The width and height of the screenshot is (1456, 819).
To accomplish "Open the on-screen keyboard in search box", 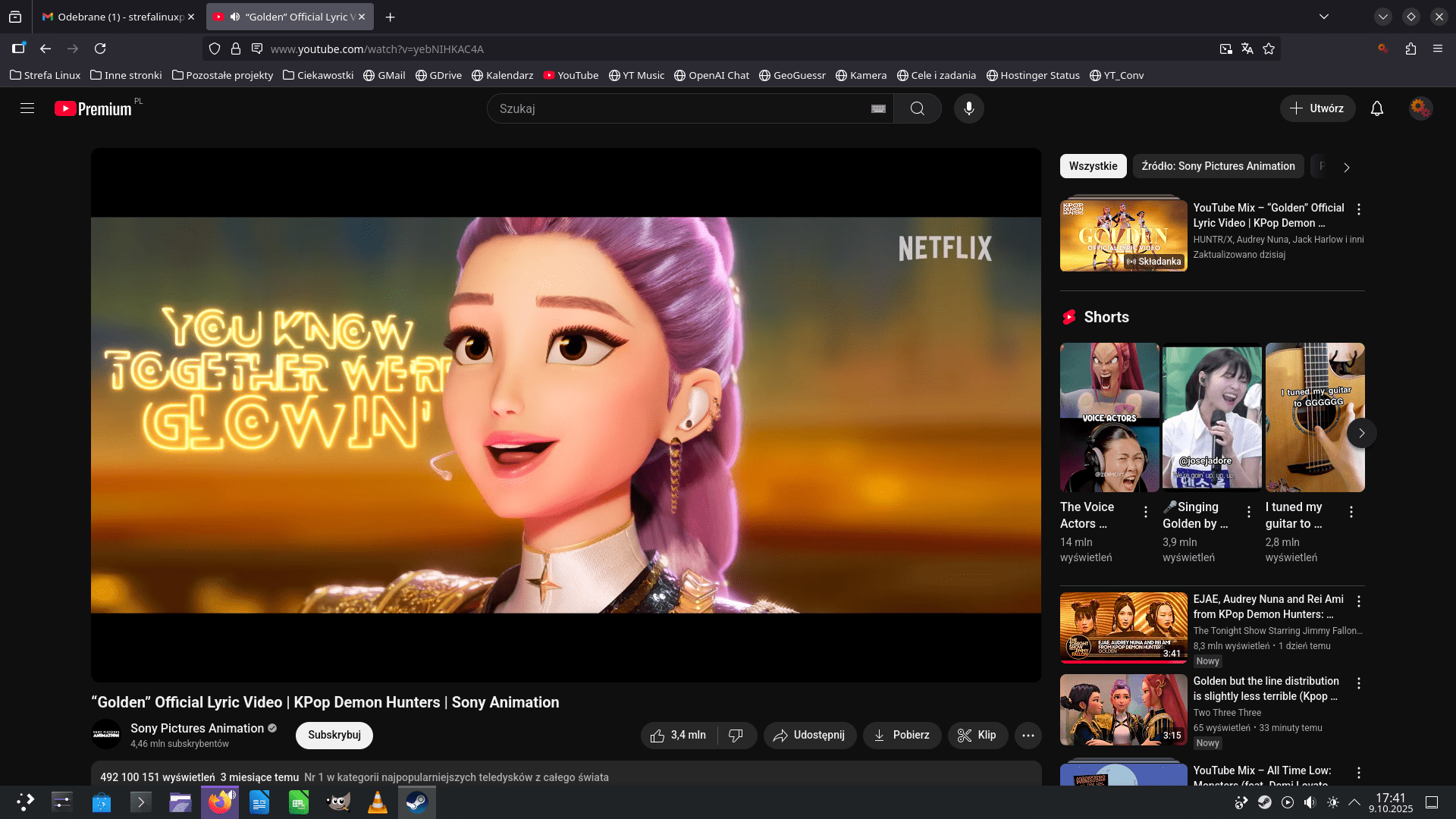I will [878, 108].
